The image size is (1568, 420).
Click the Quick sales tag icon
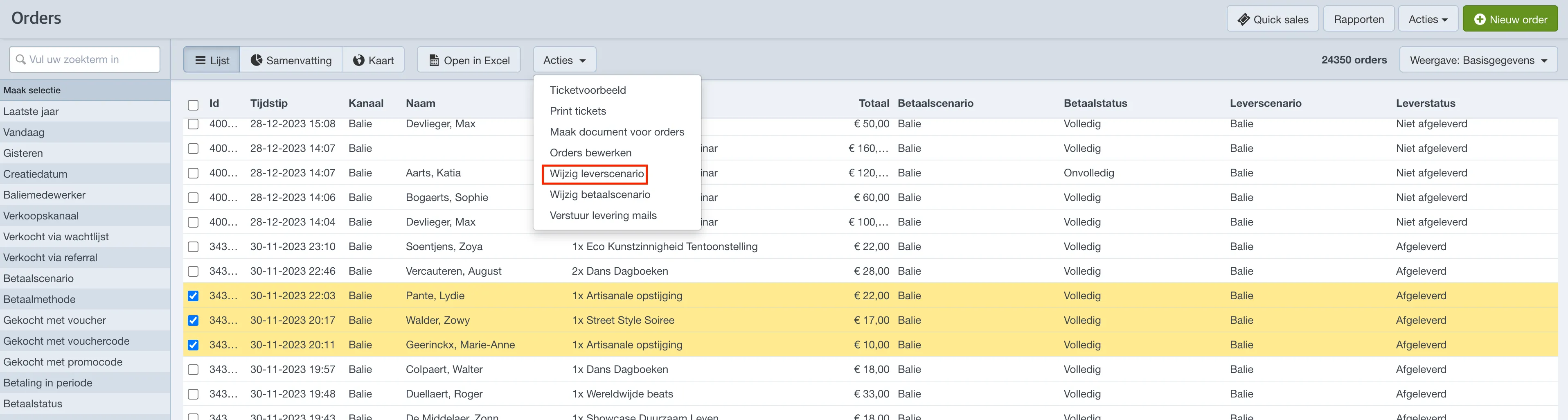tap(1244, 20)
